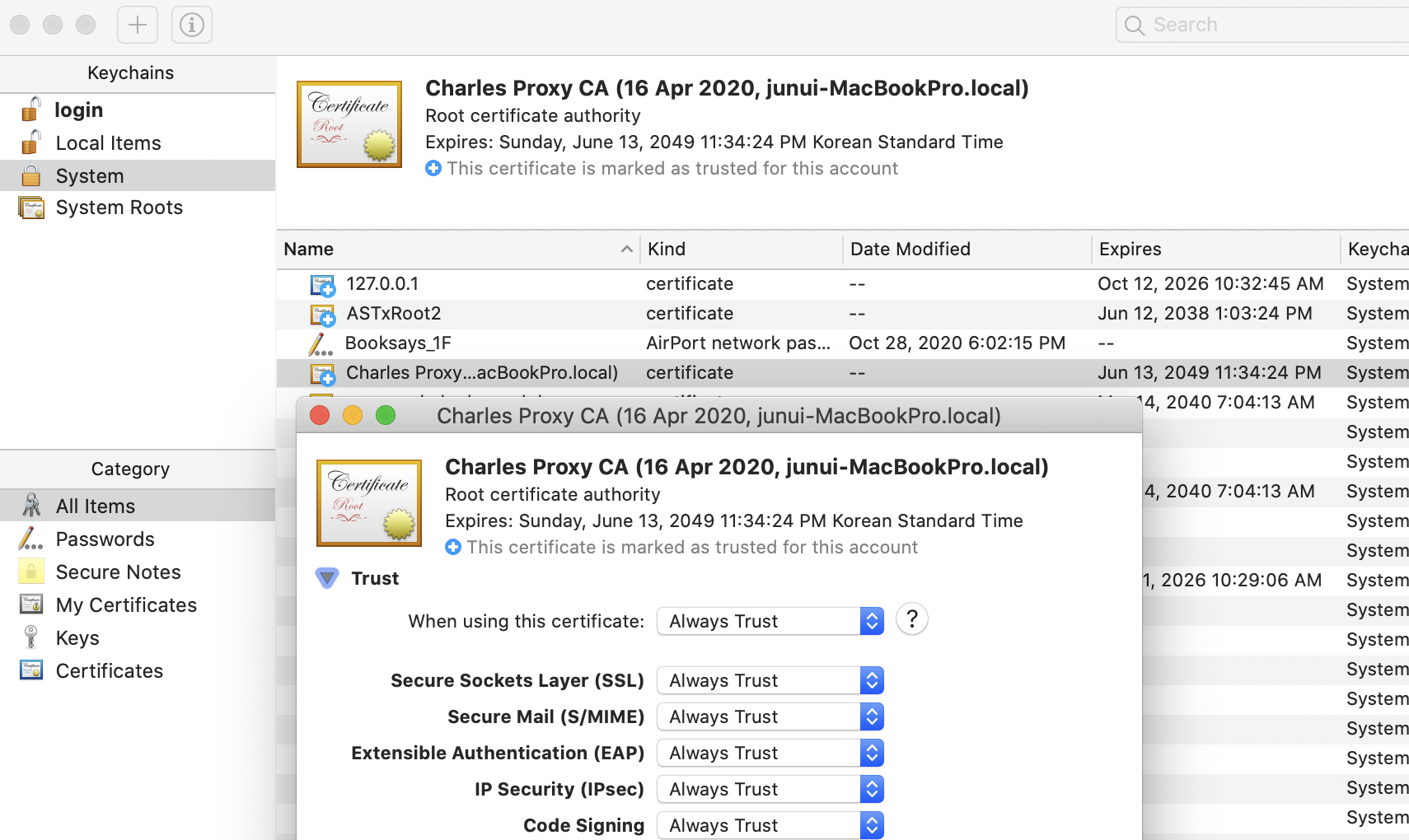Show the Keys category
The height and width of the screenshot is (840, 1409).
(77, 638)
